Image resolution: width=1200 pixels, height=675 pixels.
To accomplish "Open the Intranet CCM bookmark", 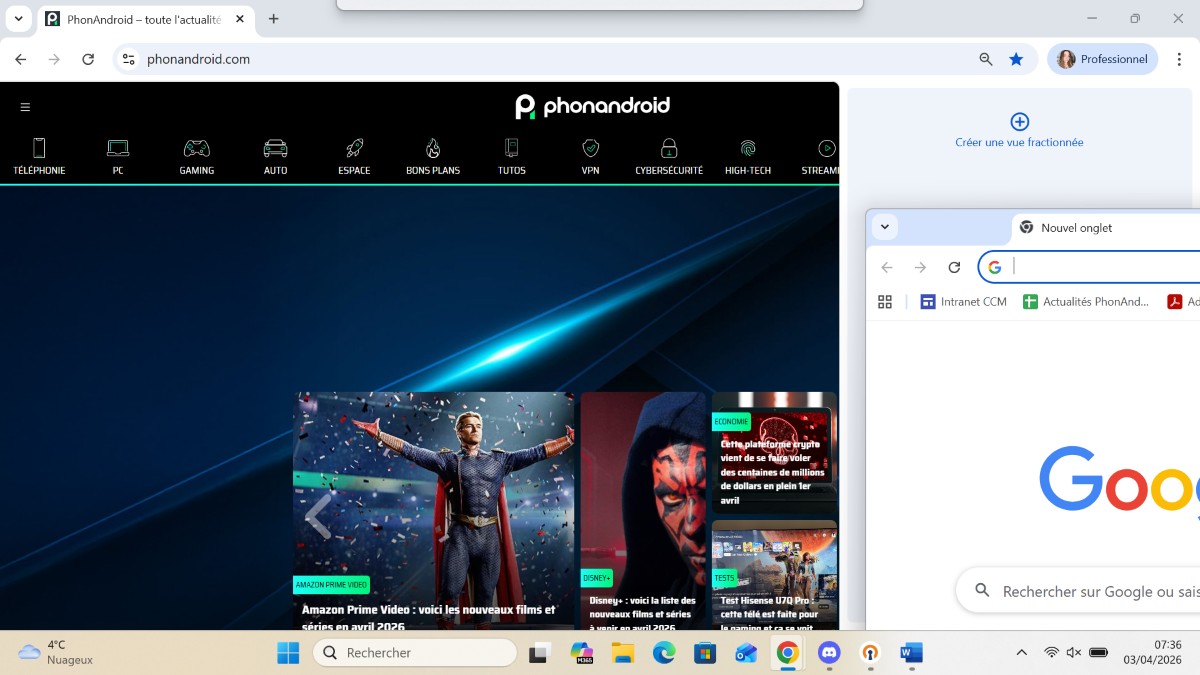I will click(962, 301).
